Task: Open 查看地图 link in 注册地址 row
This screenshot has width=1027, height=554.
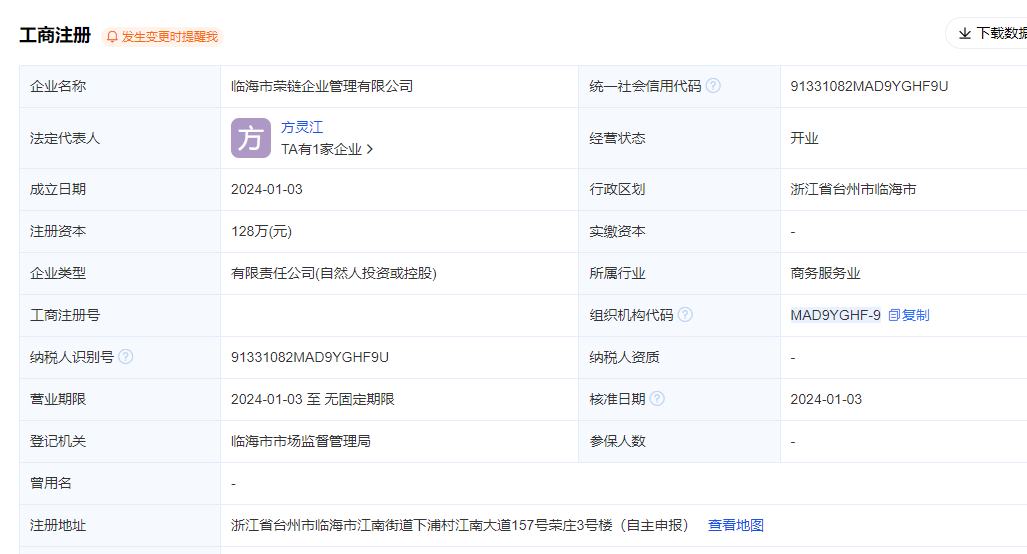Action: (736, 525)
